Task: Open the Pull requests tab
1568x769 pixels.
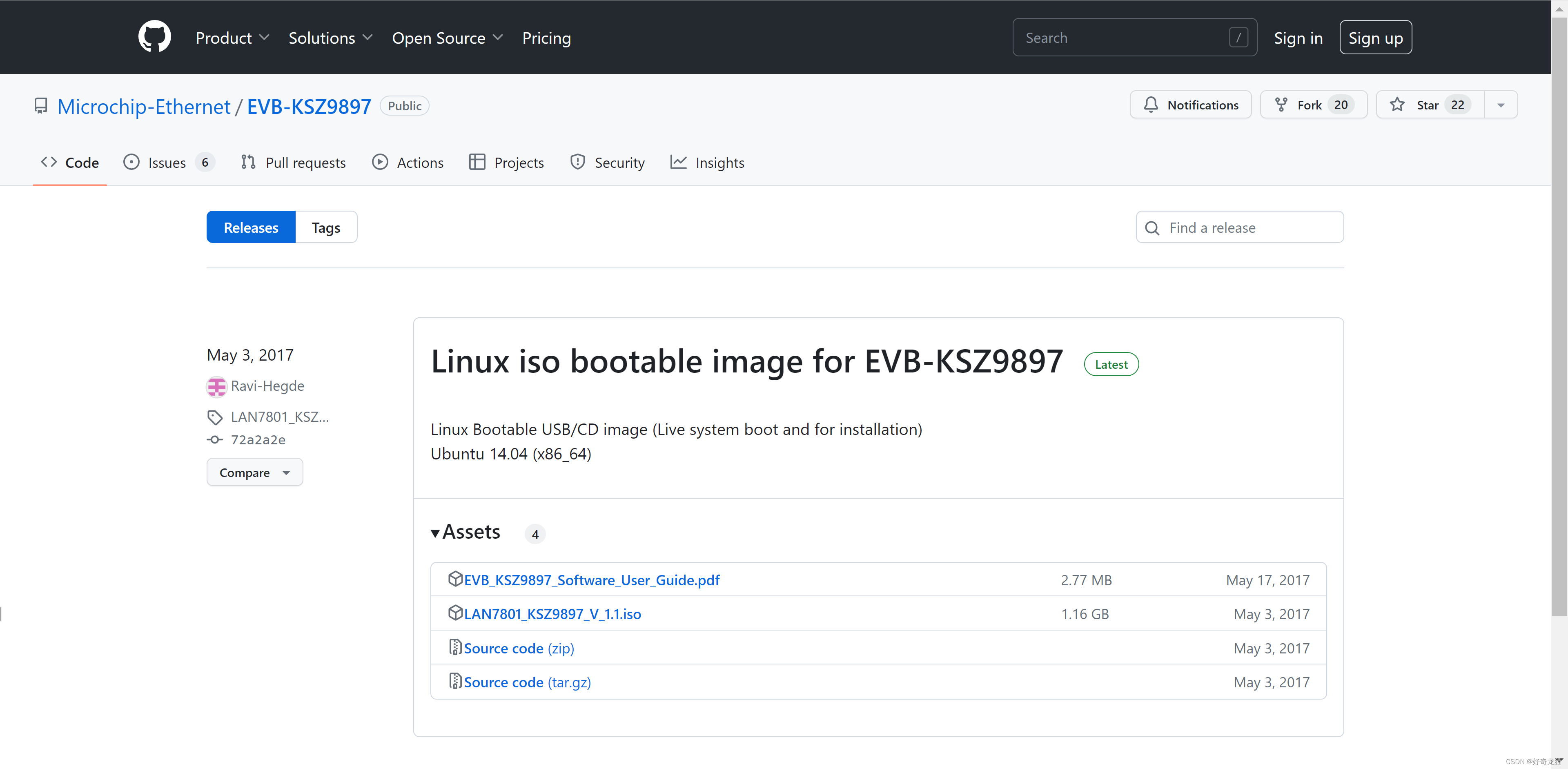Action: (x=294, y=163)
